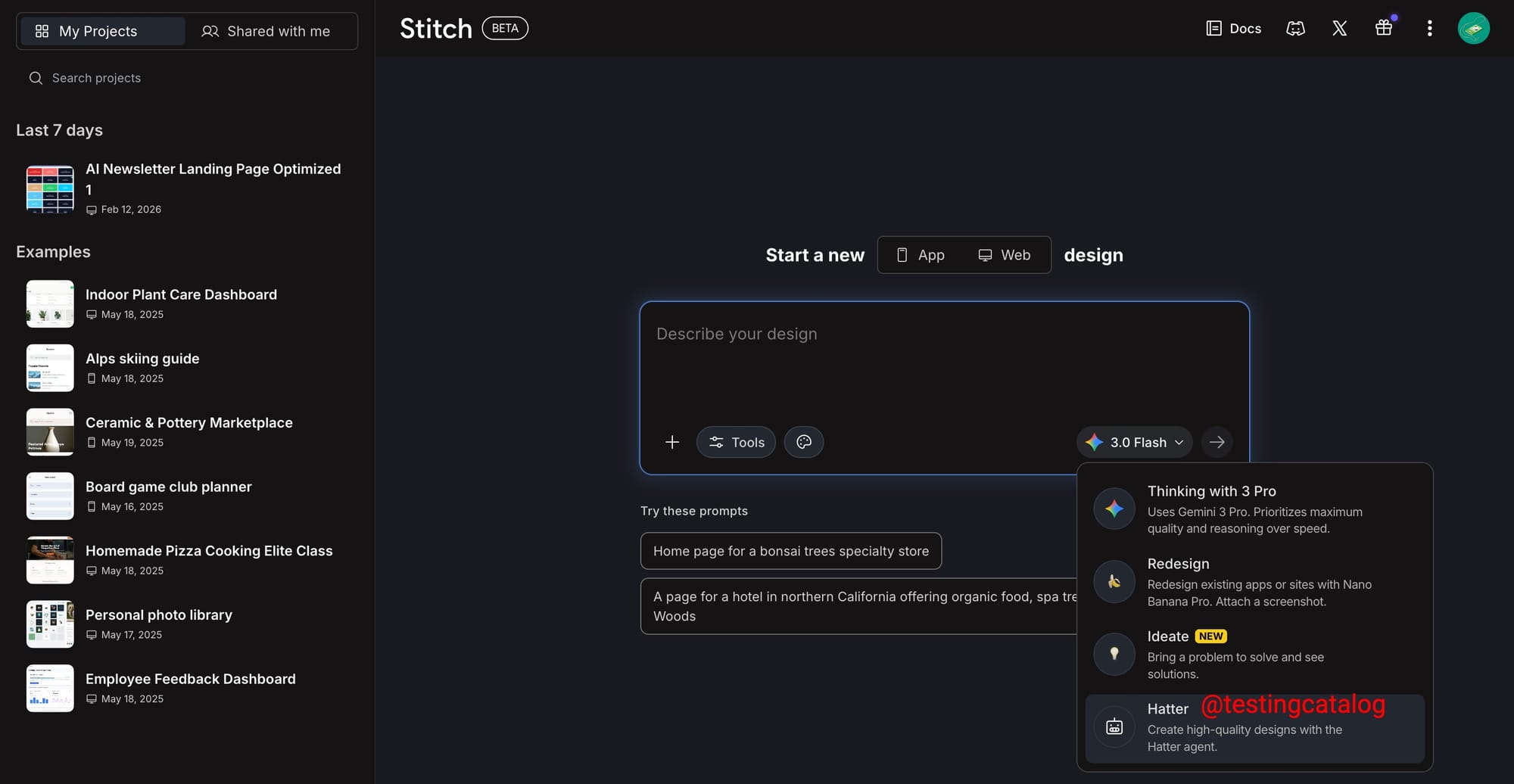Viewport: 1514px width, 784px height.
Task: Open the Alps skiing guide project thumbnail
Action: 50,368
